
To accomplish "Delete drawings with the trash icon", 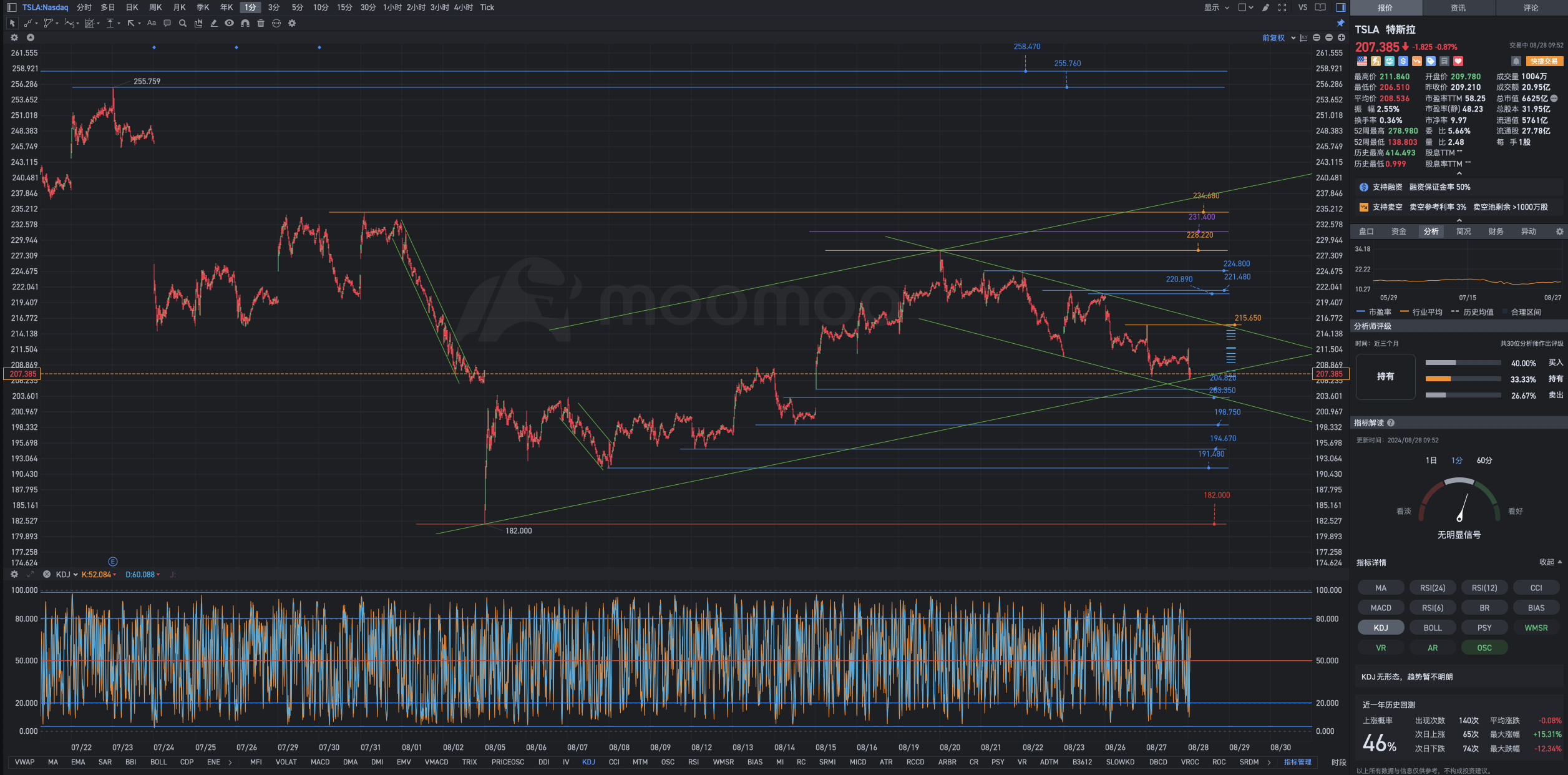I will pyautogui.click(x=261, y=23).
